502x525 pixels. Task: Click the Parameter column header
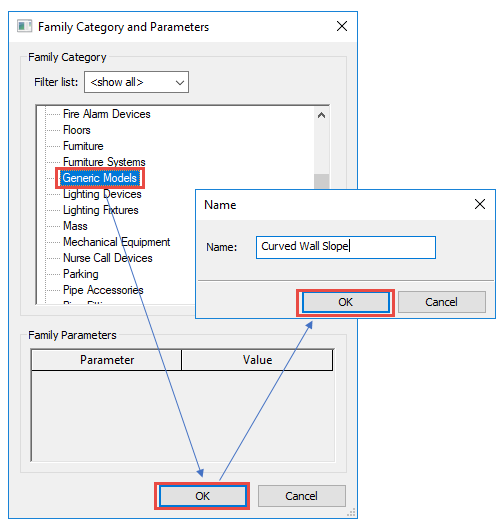click(106, 360)
